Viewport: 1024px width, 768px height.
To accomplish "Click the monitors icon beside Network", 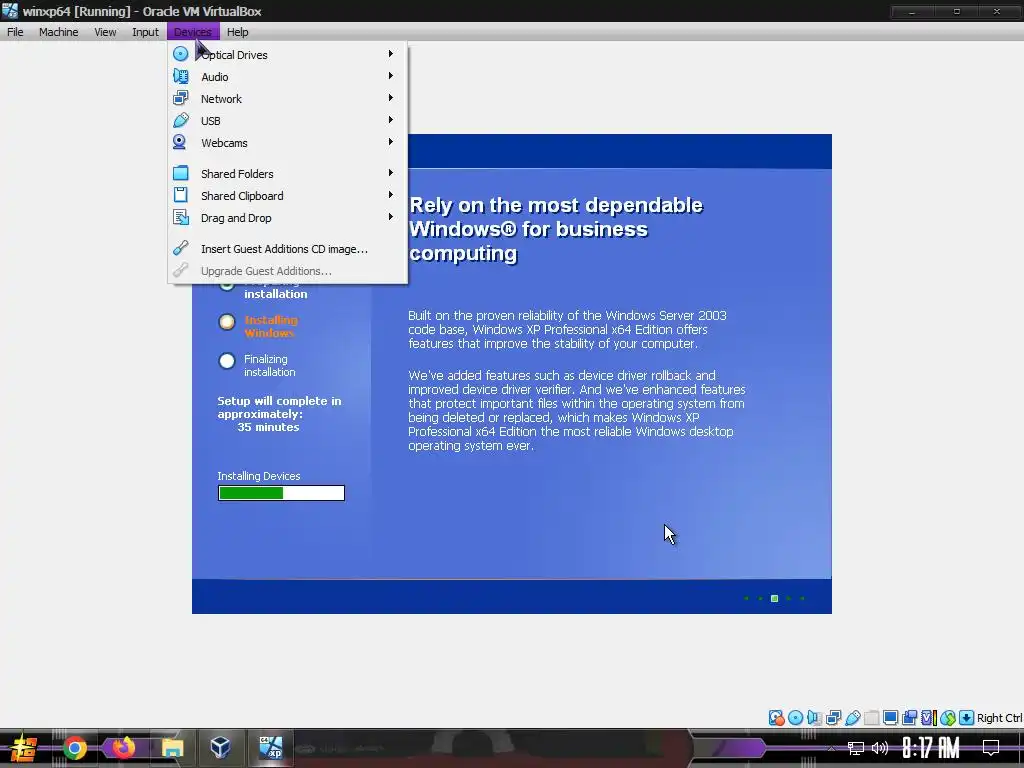I will point(180,98).
